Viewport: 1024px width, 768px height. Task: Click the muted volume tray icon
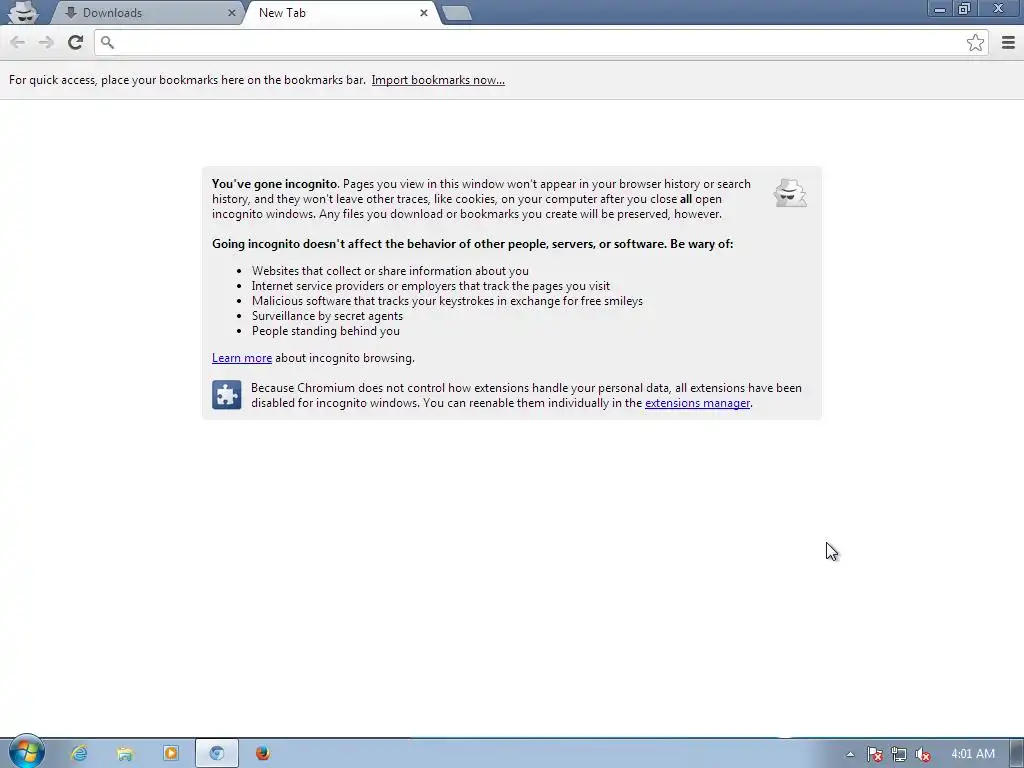point(923,754)
